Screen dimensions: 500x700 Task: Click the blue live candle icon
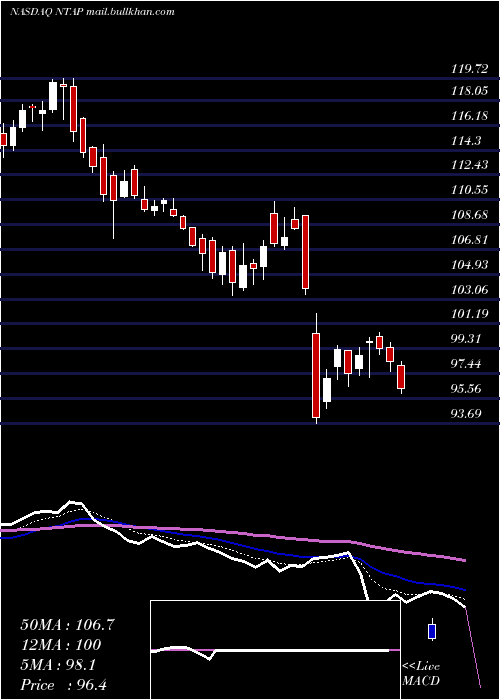click(x=432, y=630)
